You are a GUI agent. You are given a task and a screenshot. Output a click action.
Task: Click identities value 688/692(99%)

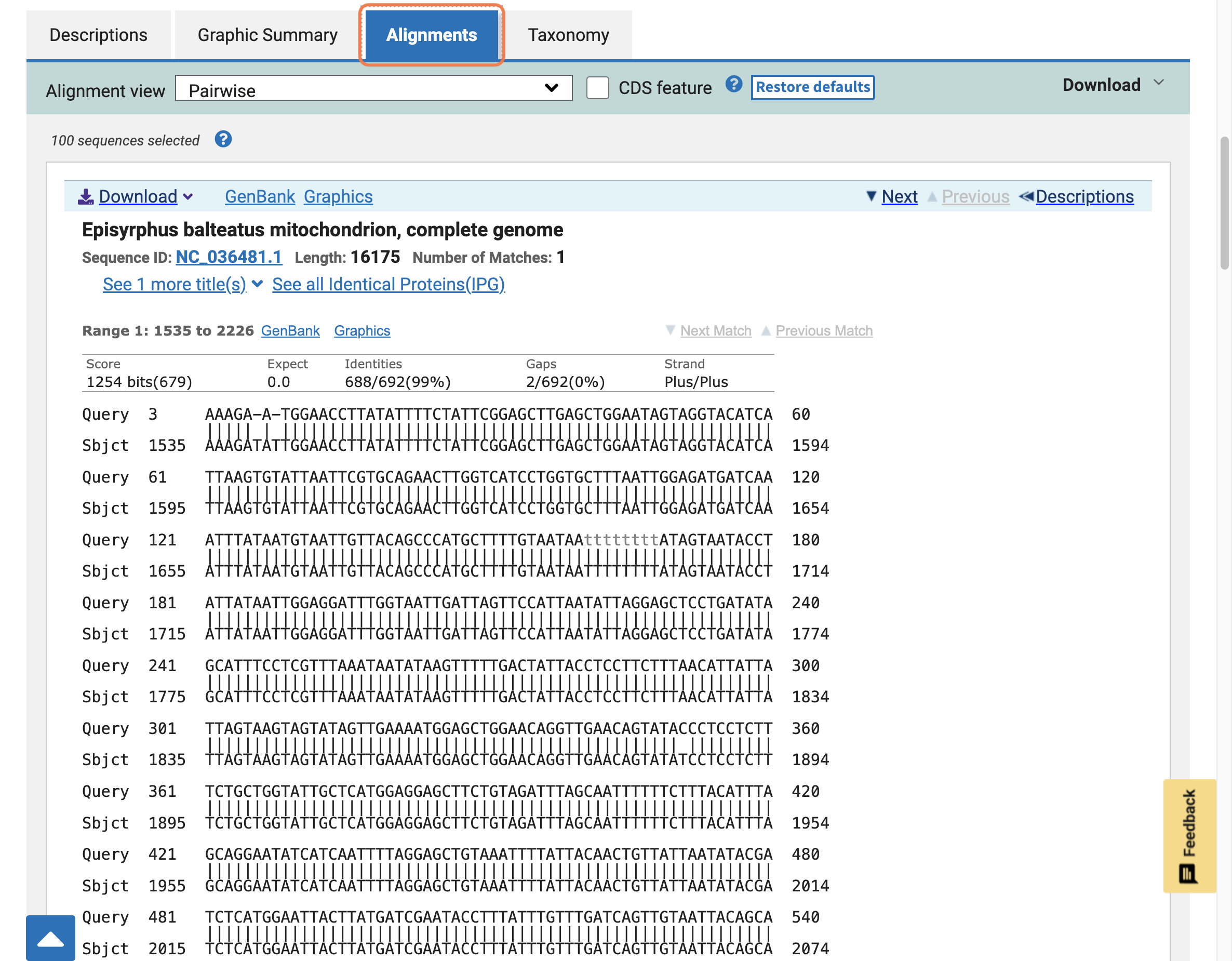click(x=398, y=382)
